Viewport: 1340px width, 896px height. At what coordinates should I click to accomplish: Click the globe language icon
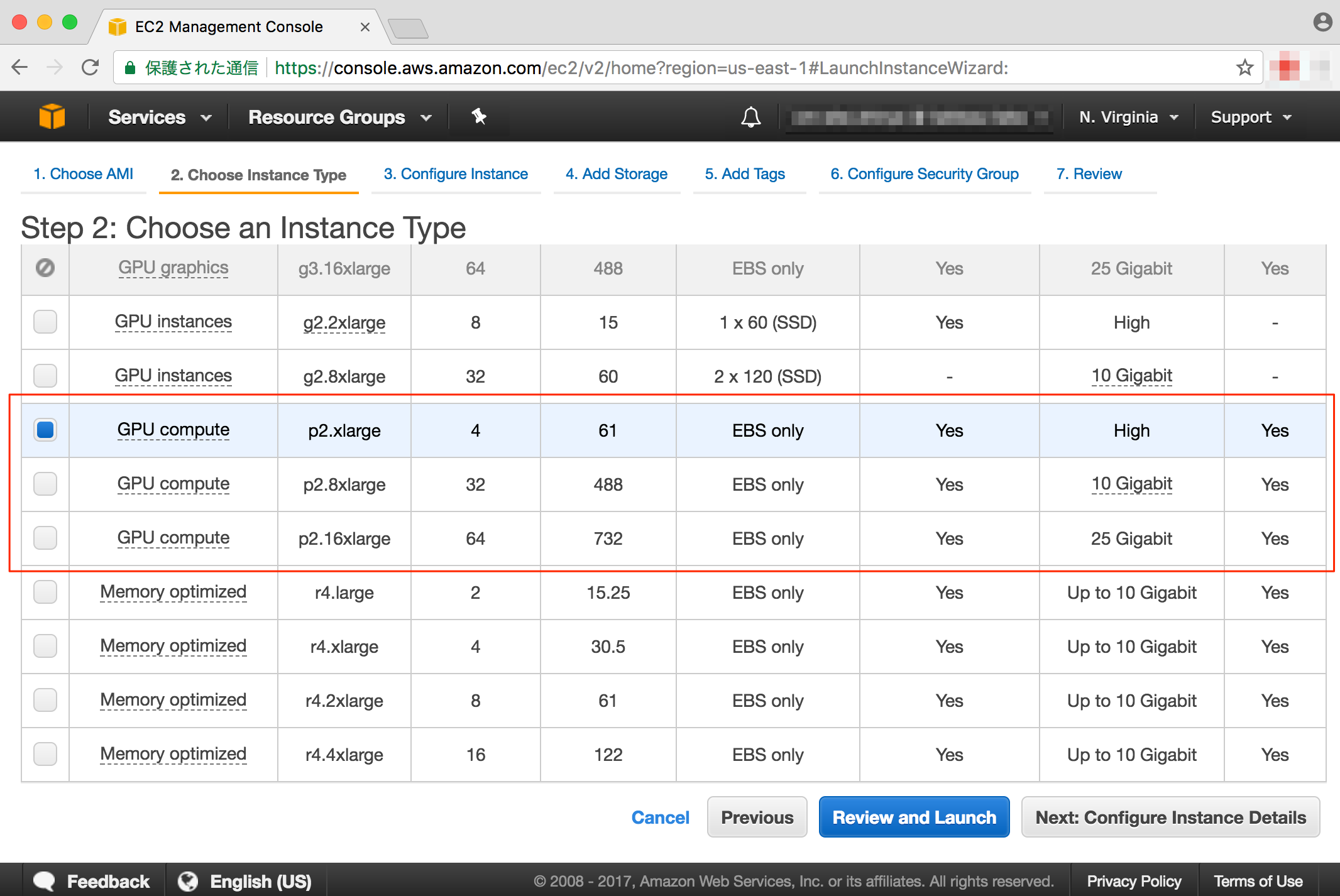click(187, 881)
